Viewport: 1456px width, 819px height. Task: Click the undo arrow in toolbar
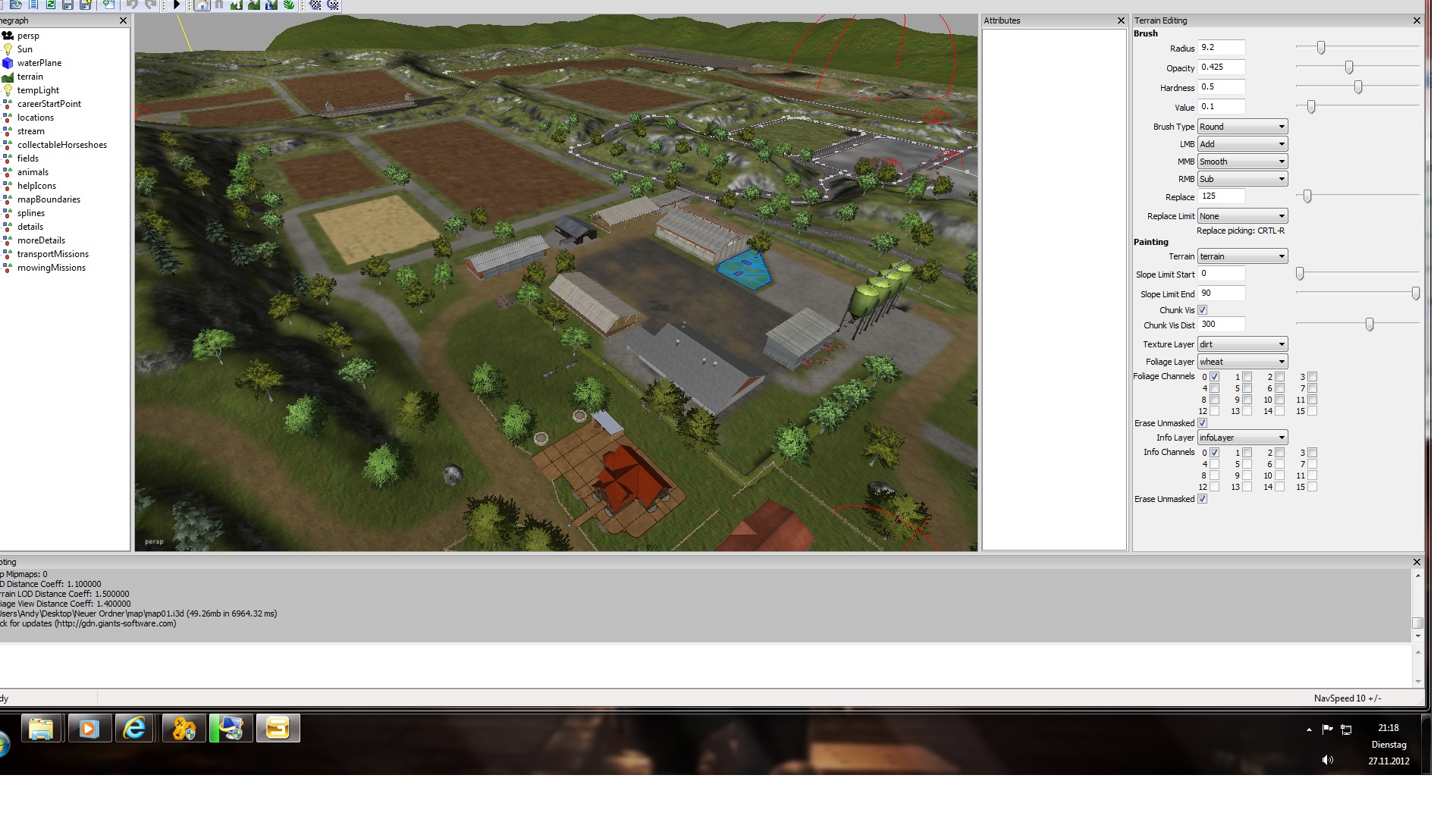pos(132,5)
